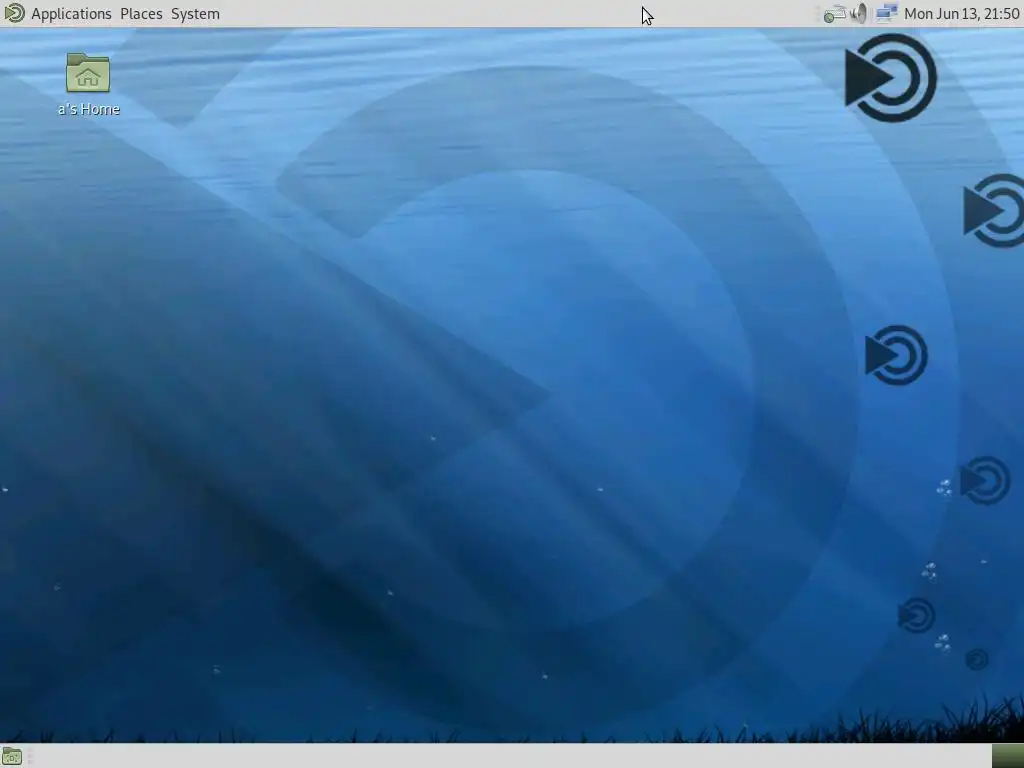Open the Applications menu
The image size is (1024, 768).
click(71, 14)
